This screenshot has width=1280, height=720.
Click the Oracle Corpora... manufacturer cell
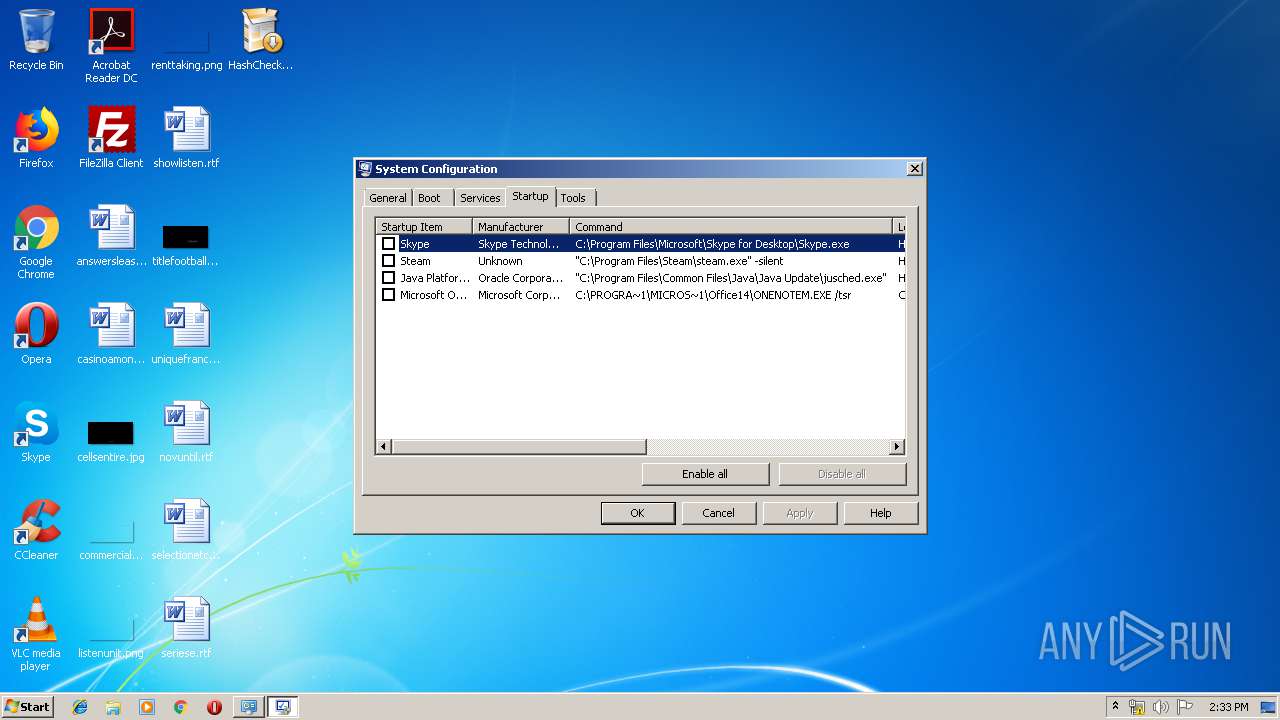click(x=520, y=278)
